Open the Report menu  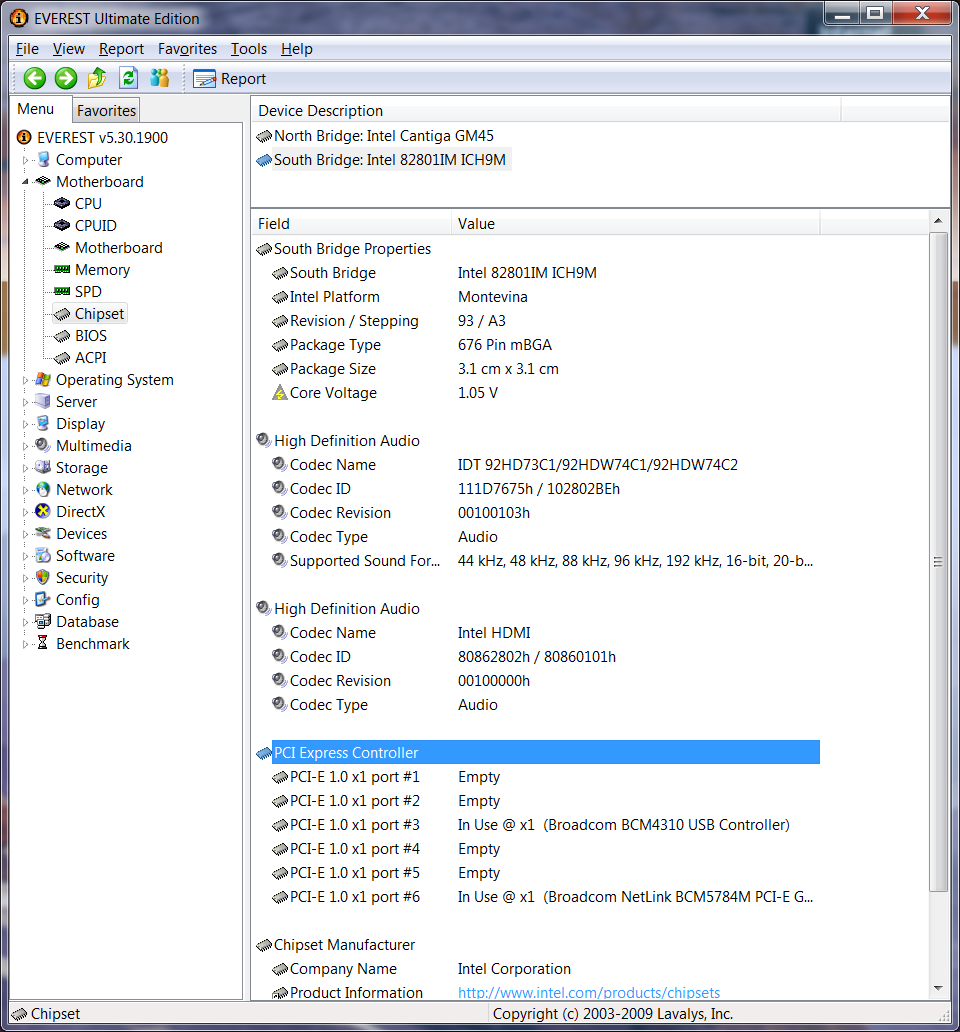121,49
